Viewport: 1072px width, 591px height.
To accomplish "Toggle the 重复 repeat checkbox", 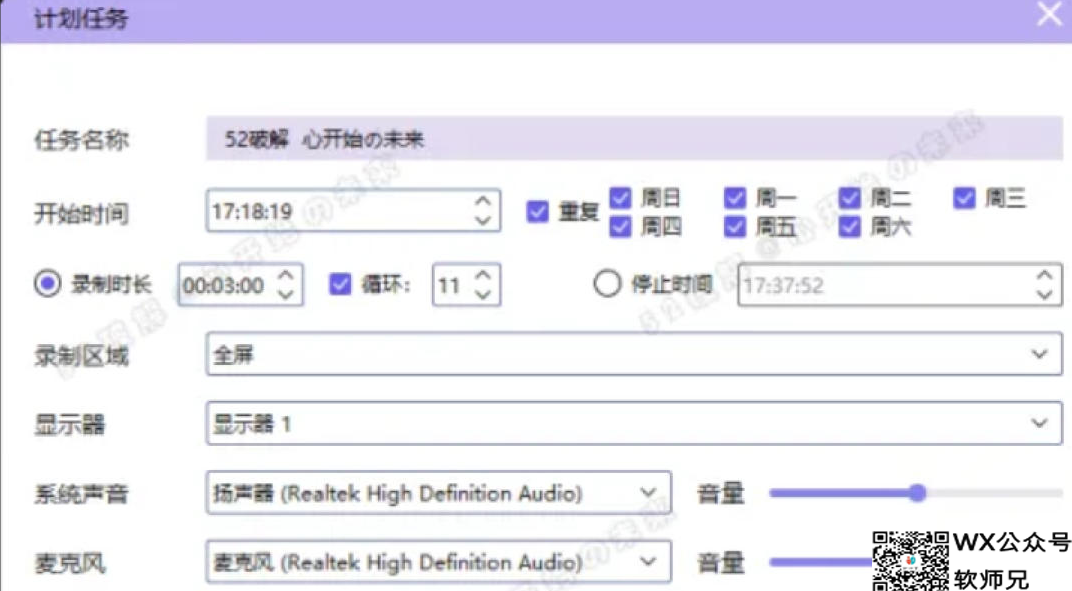I will point(538,212).
